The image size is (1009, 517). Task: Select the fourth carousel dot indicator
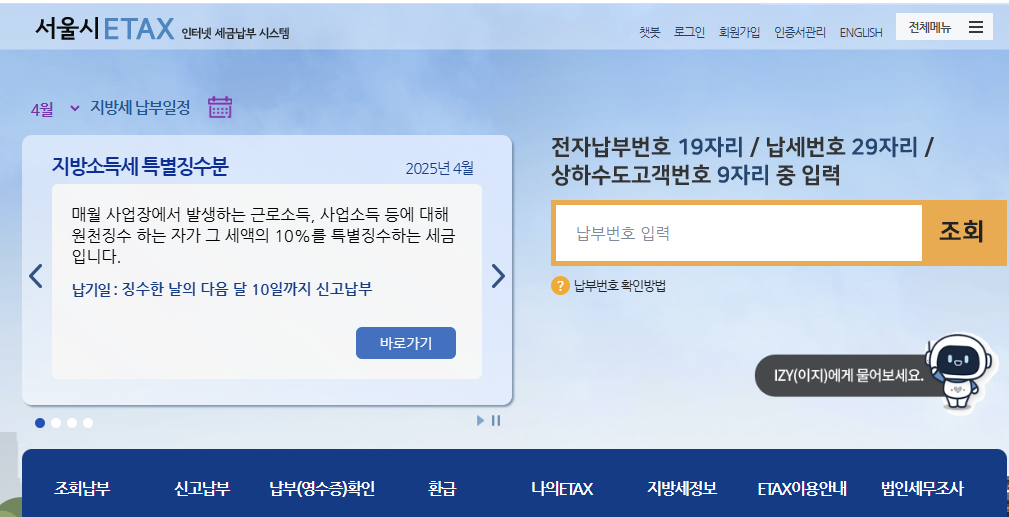tap(88, 423)
